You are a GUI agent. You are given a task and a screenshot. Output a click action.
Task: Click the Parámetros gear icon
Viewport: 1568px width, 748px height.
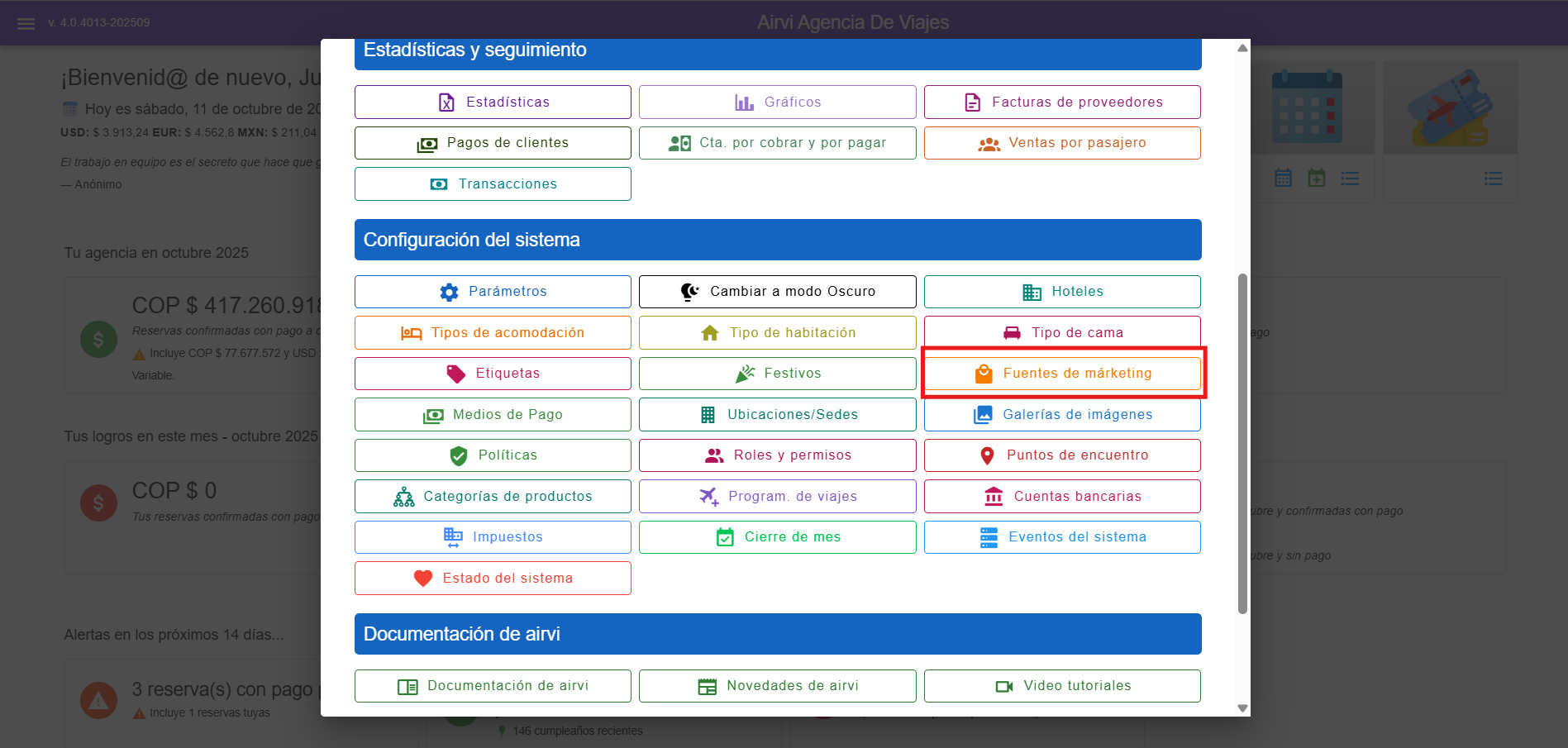click(449, 292)
